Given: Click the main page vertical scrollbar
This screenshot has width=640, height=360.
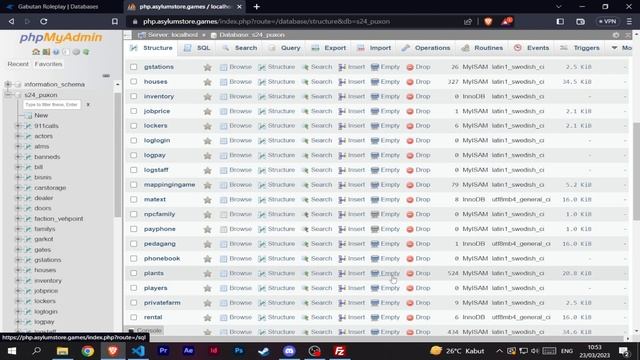Looking at the screenshot, I should point(636,171).
